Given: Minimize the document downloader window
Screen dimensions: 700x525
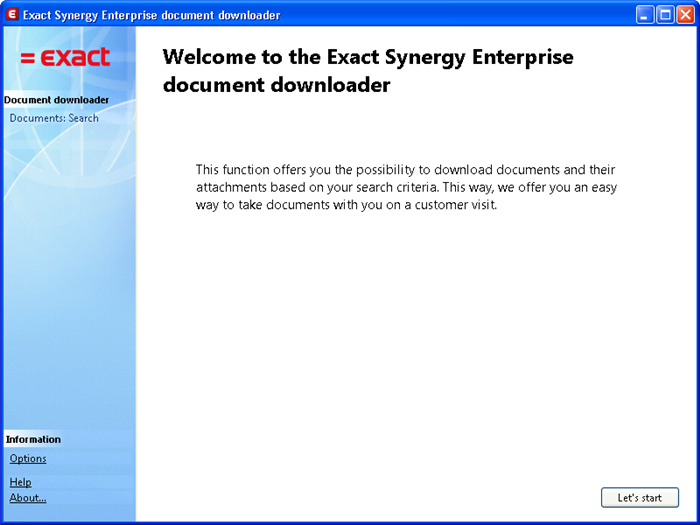Looking at the screenshot, I should 645,15.
